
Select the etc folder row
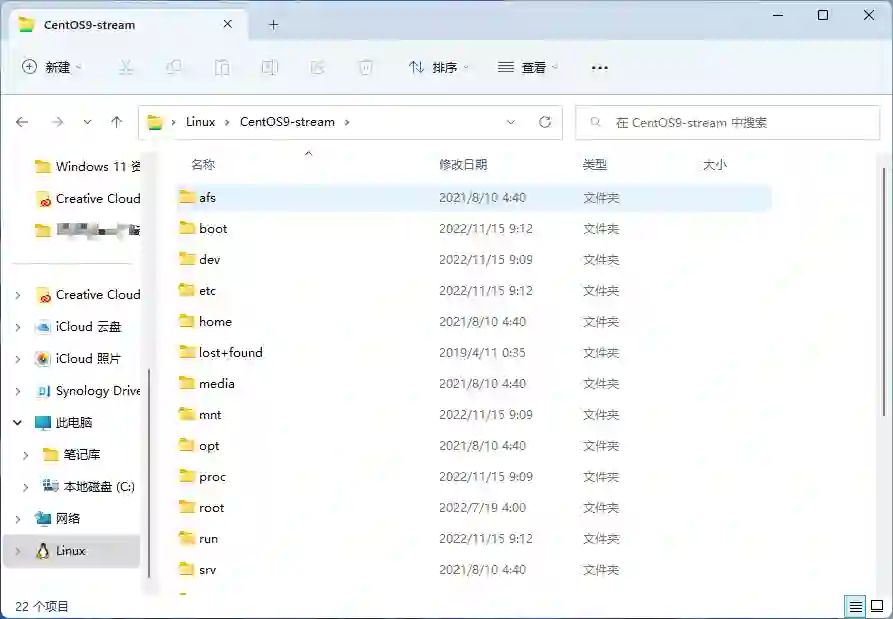click(474, 290)
